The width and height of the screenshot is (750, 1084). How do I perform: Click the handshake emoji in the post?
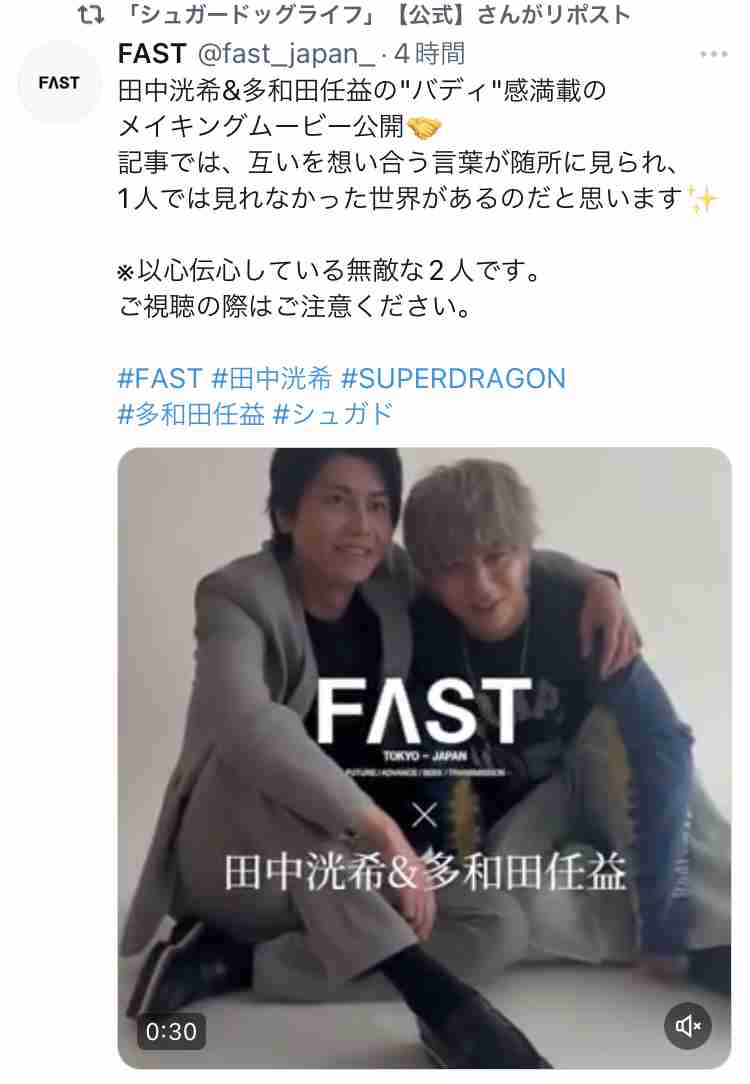click(x=424, y=127)
